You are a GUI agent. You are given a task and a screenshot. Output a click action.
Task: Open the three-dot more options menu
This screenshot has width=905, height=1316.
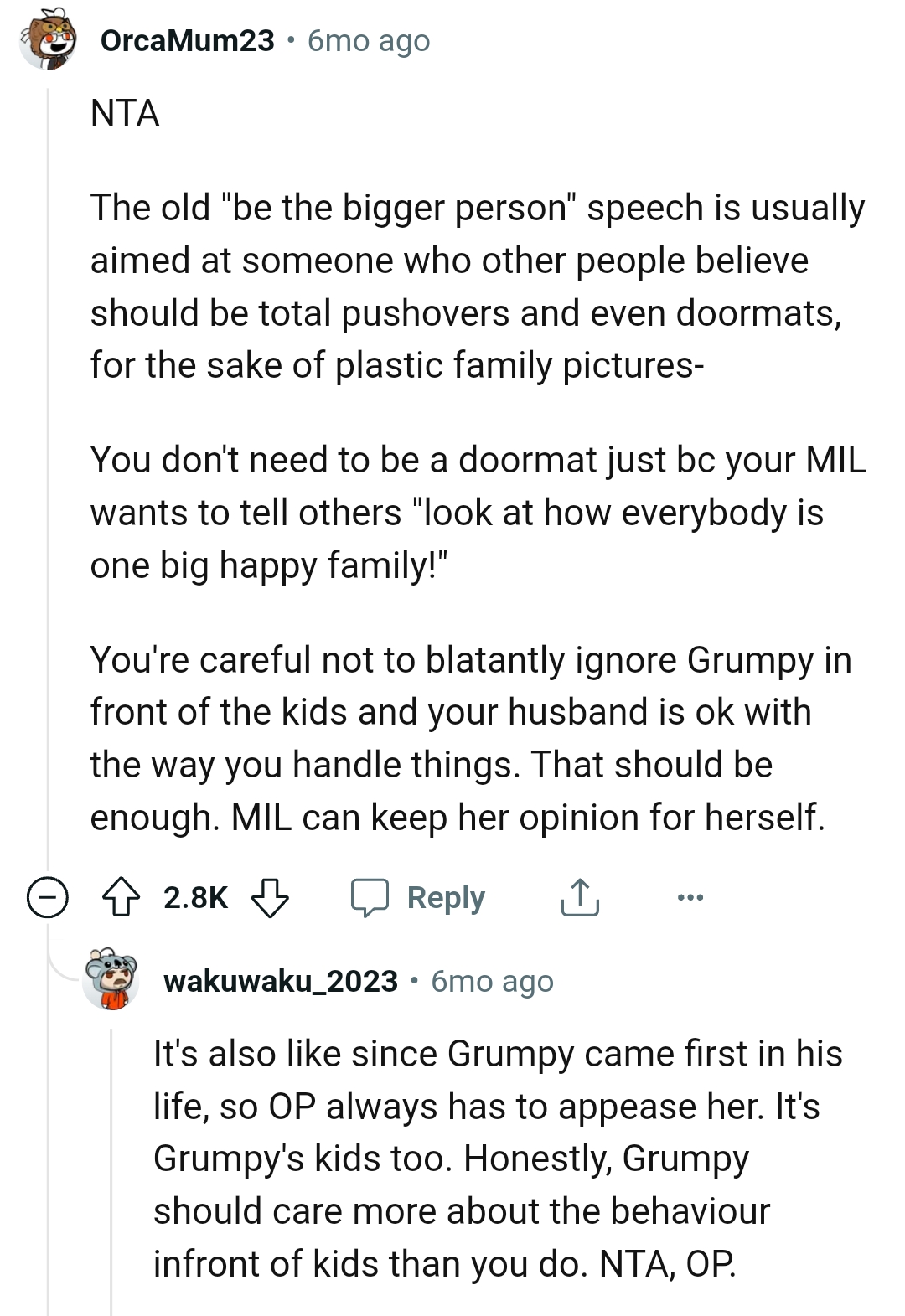pos(690,897)
